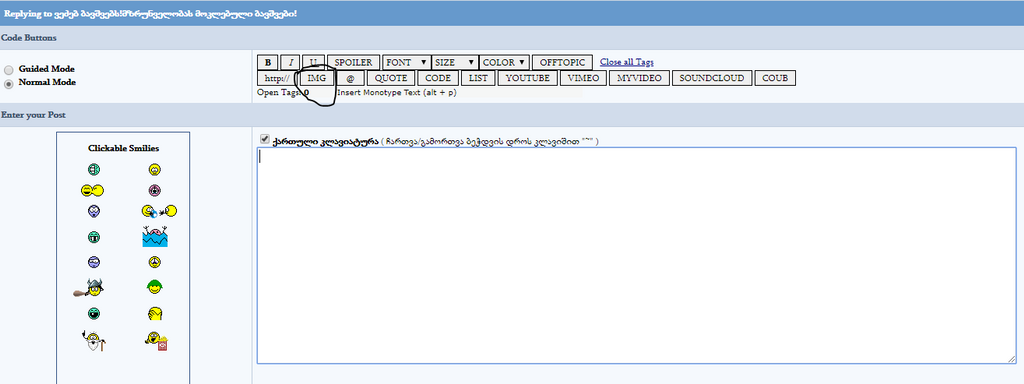Insert the facepalm smiley

coord(155,313)
